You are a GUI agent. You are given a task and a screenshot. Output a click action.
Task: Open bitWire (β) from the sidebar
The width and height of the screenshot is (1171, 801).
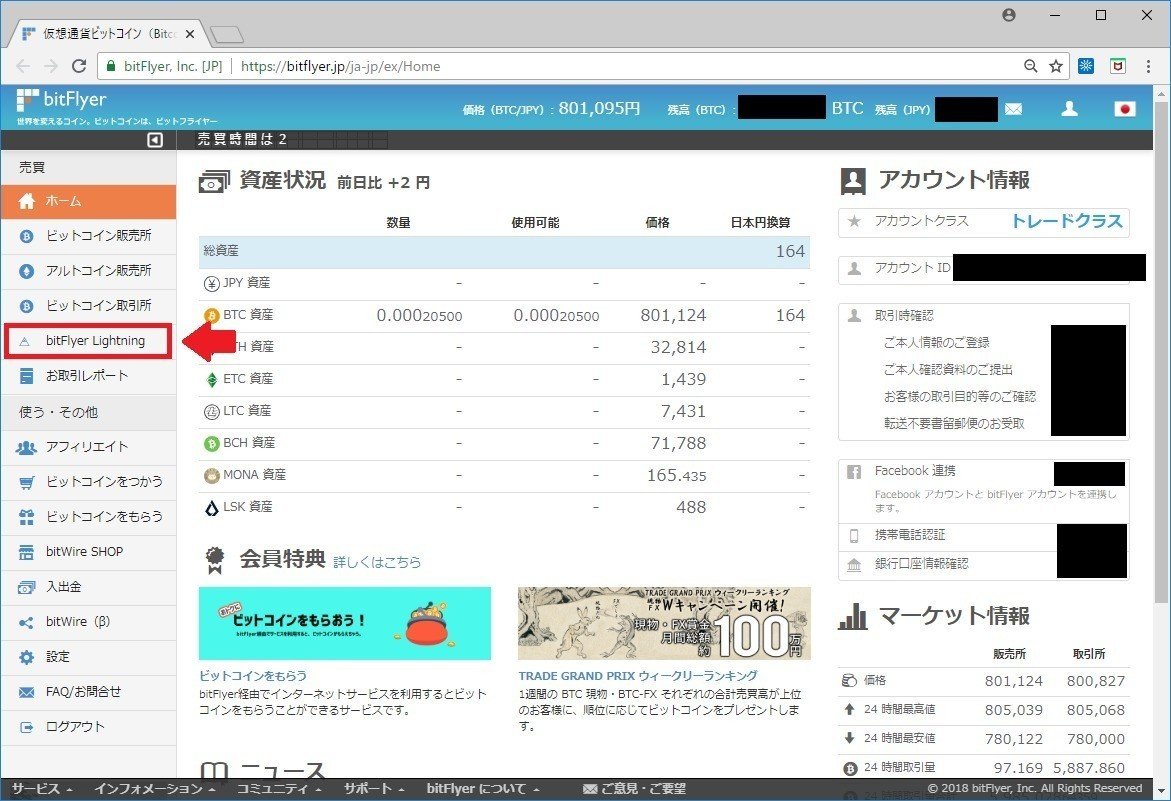point(88,621)
